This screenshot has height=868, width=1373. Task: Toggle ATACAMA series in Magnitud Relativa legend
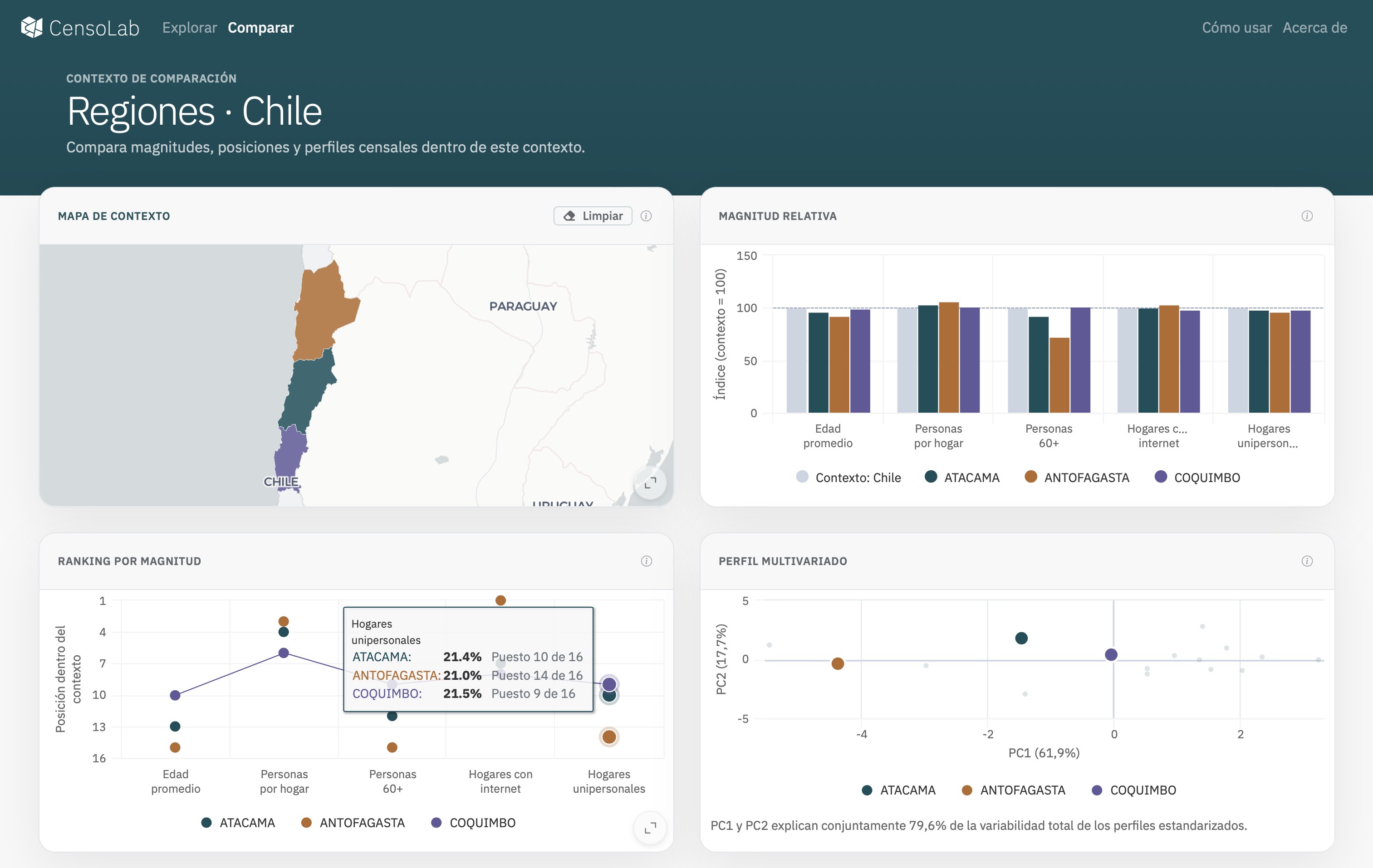tap(962, 478)
